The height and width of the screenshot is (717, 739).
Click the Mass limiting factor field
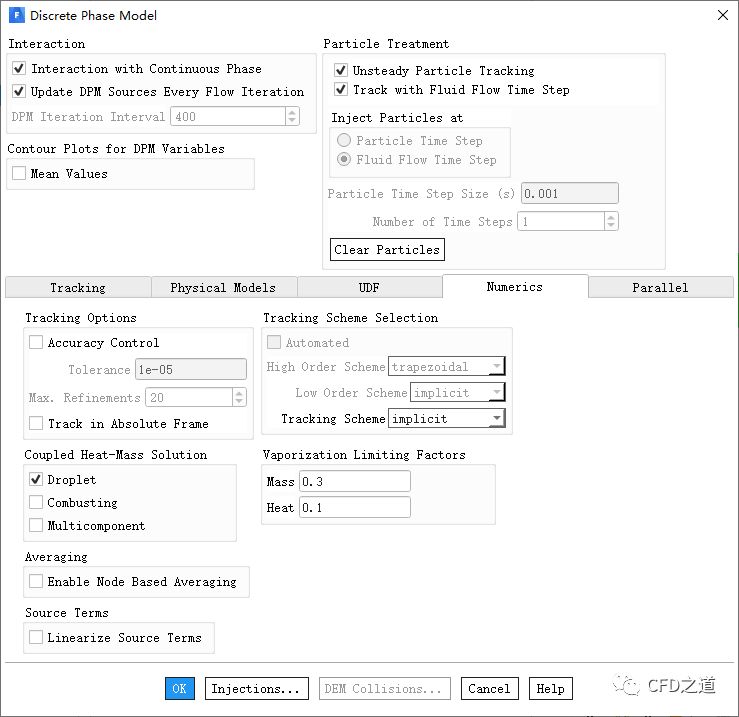coord(354,482)
